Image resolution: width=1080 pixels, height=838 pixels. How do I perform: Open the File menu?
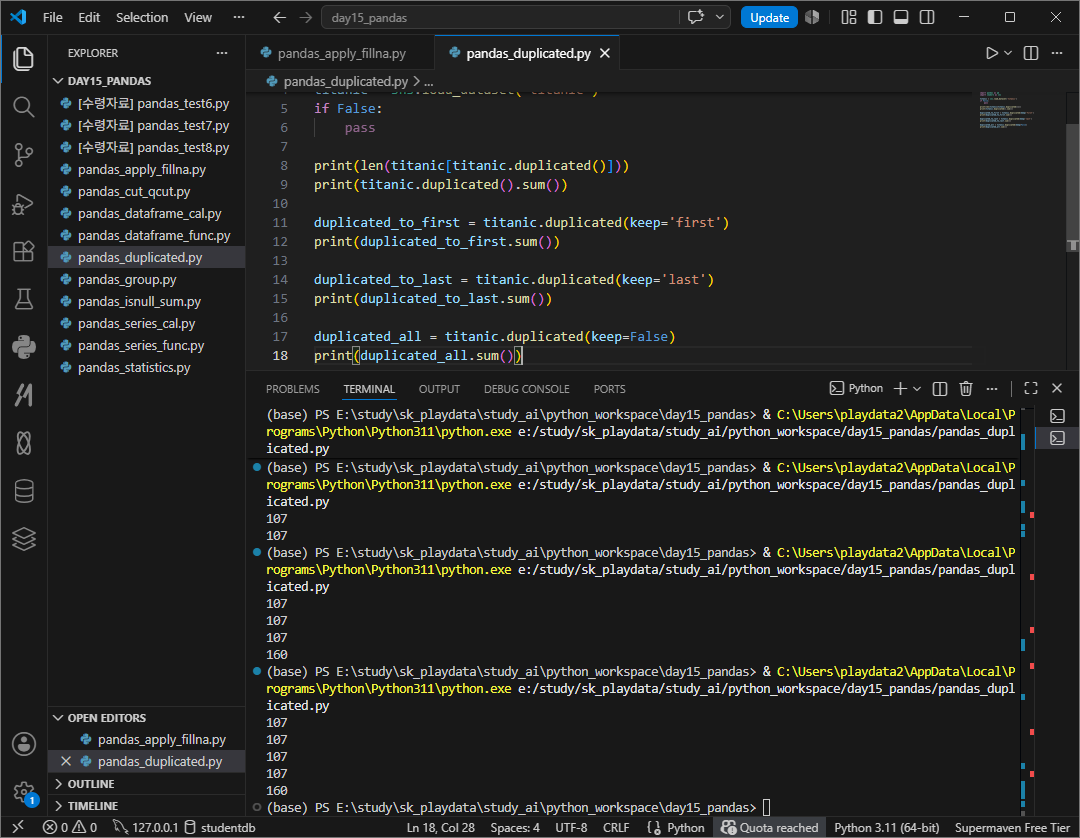click(52, 17)
